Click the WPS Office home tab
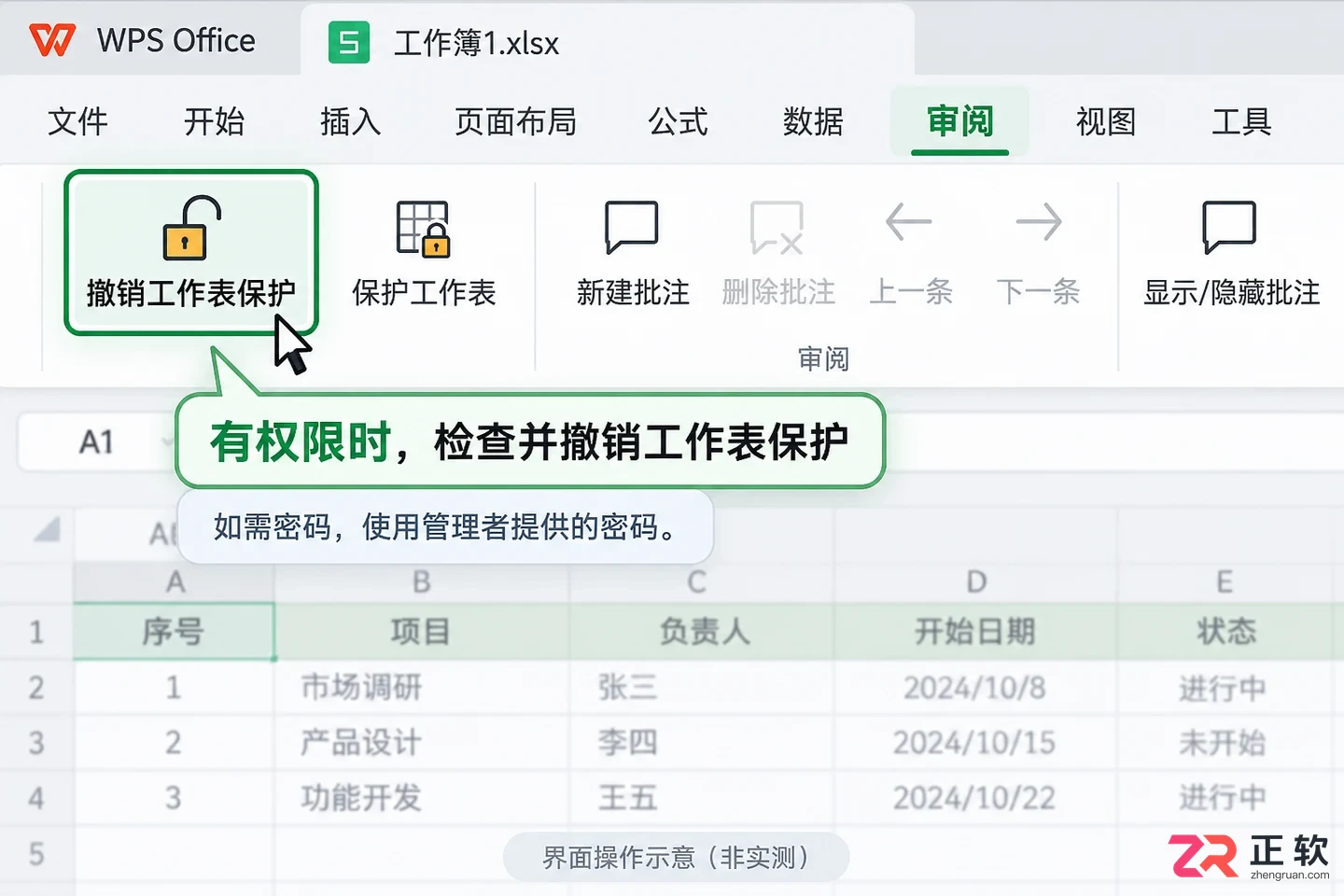This screenshot has height=896, width=1344. pos(149,40)
